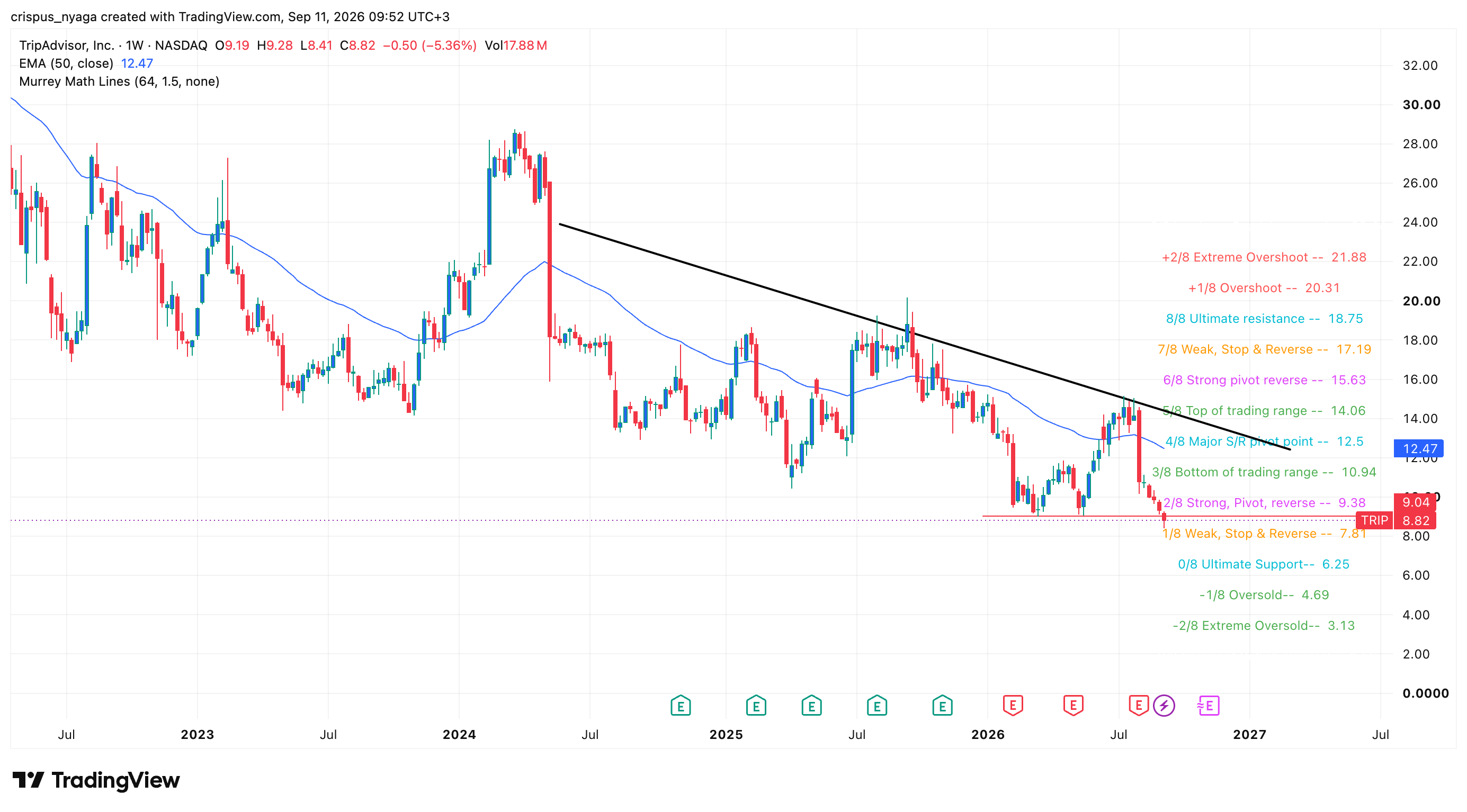Click the 20.00 price axis label
The height and width of the screenshot is (812, 1467).
pos(1421,301)
